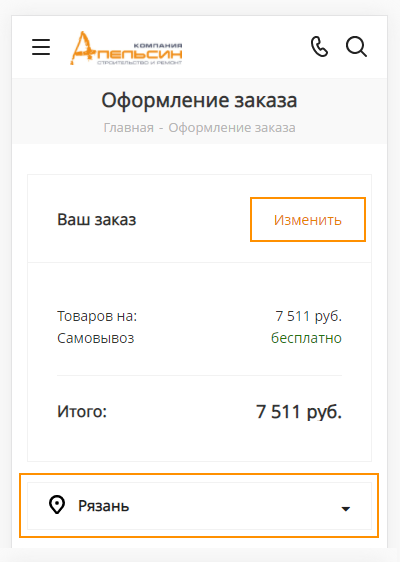The image size is (400, 562).
Task: Click the Самовывоз delivery label
Action: pyautogui.click(x=96, y=338)
